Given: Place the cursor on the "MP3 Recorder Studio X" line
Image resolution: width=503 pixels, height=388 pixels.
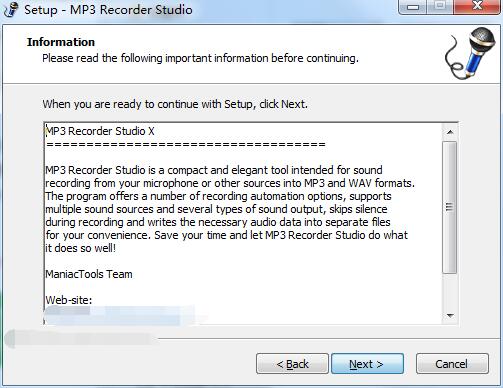Looking at the screenshot, I should coord(100,131).
